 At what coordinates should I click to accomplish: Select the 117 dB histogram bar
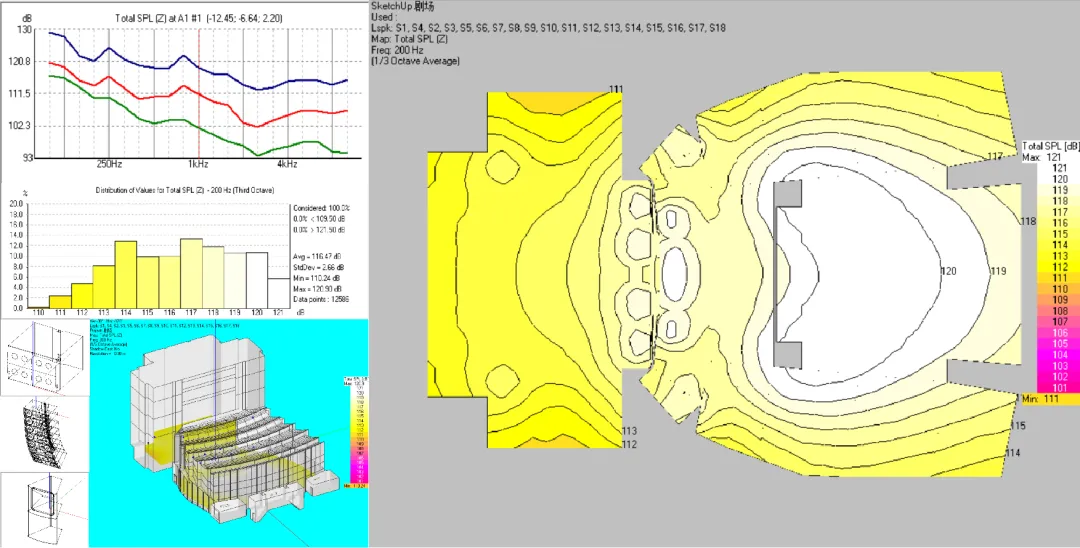coord(191,273)
